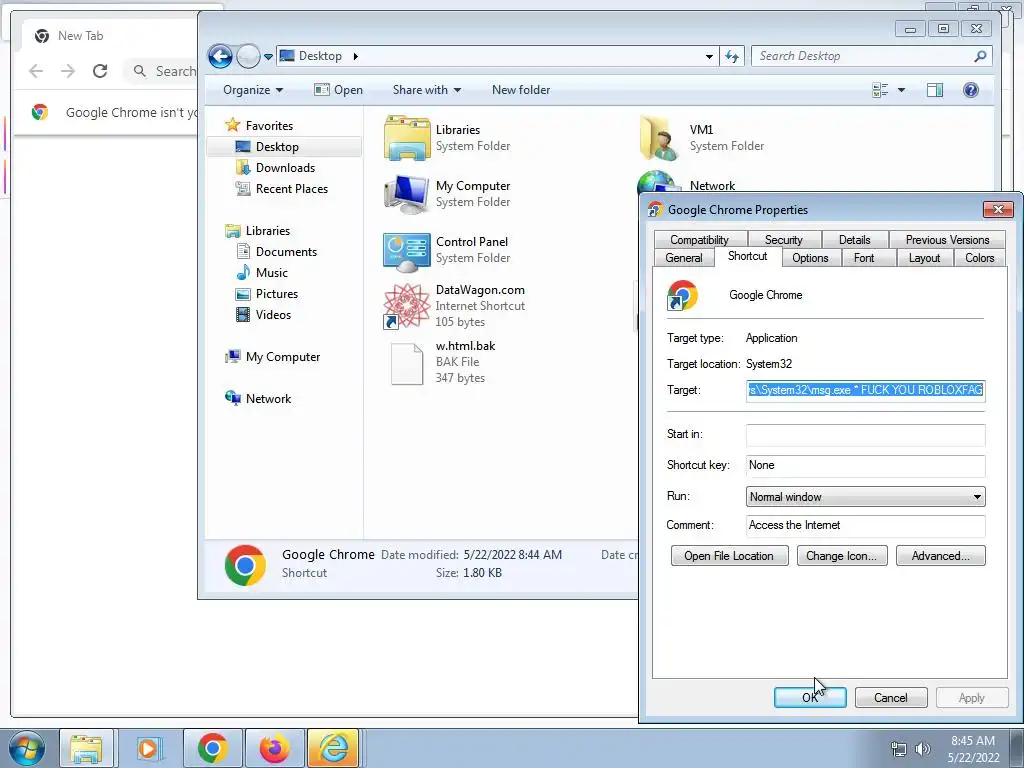Switch to the Details tab
Screen dimensions: 1024x768
[854, 240]
